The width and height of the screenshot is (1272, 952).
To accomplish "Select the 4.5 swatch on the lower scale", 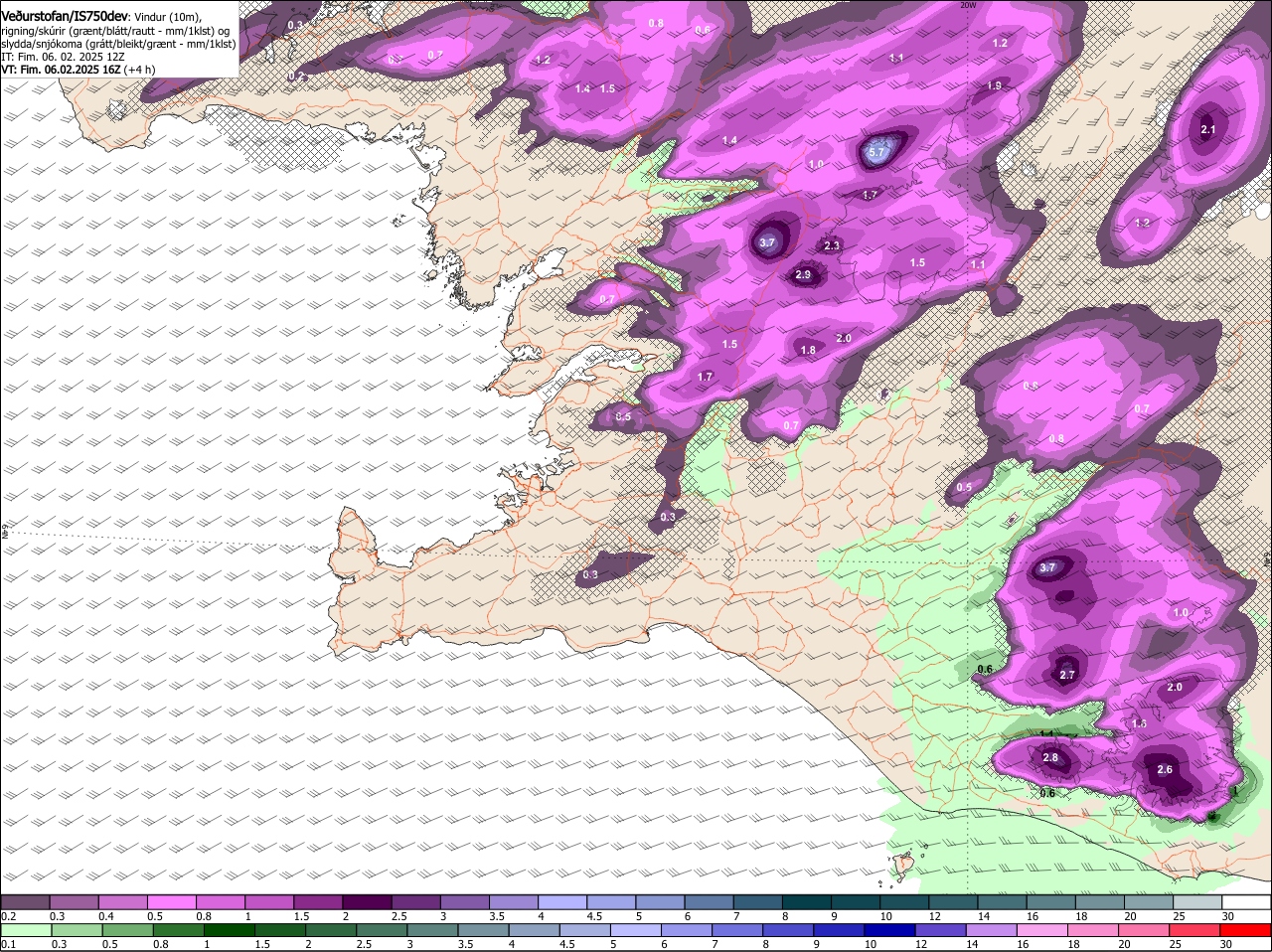I will click(x=585, y=930).
